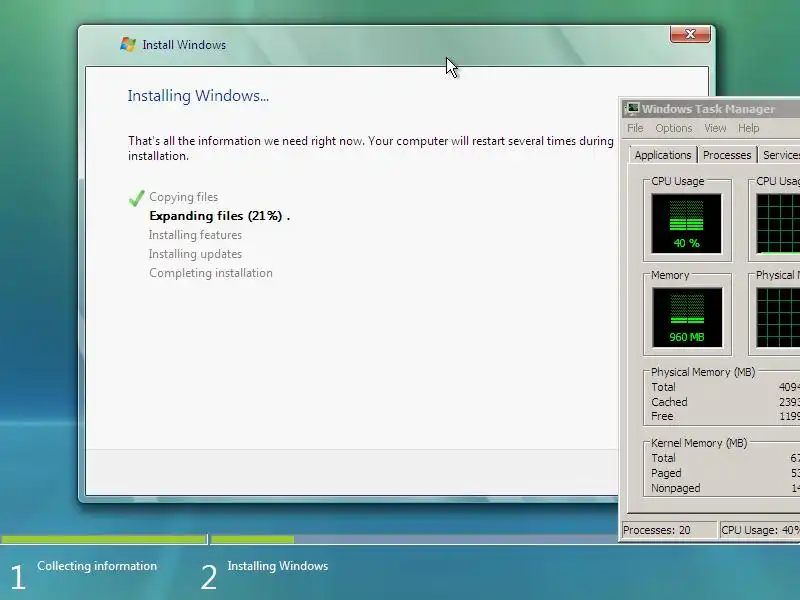Switch to the Services tab
Viewport: 800px width, 600px height.
pyautogui.click(x=779, y=155)
